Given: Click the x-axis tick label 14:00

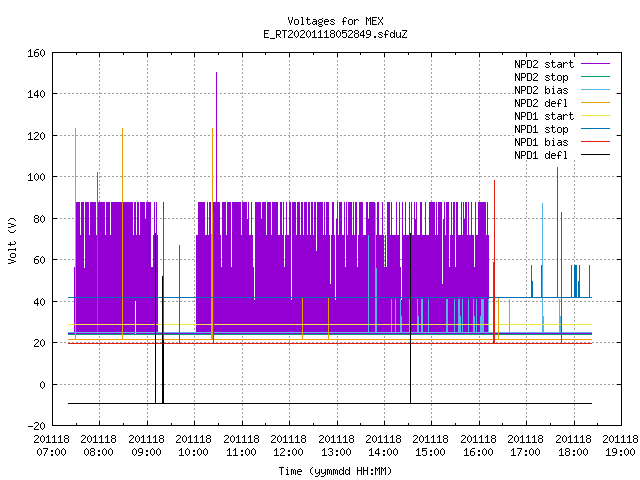Looking at the screenshot, I should point(383,452).
